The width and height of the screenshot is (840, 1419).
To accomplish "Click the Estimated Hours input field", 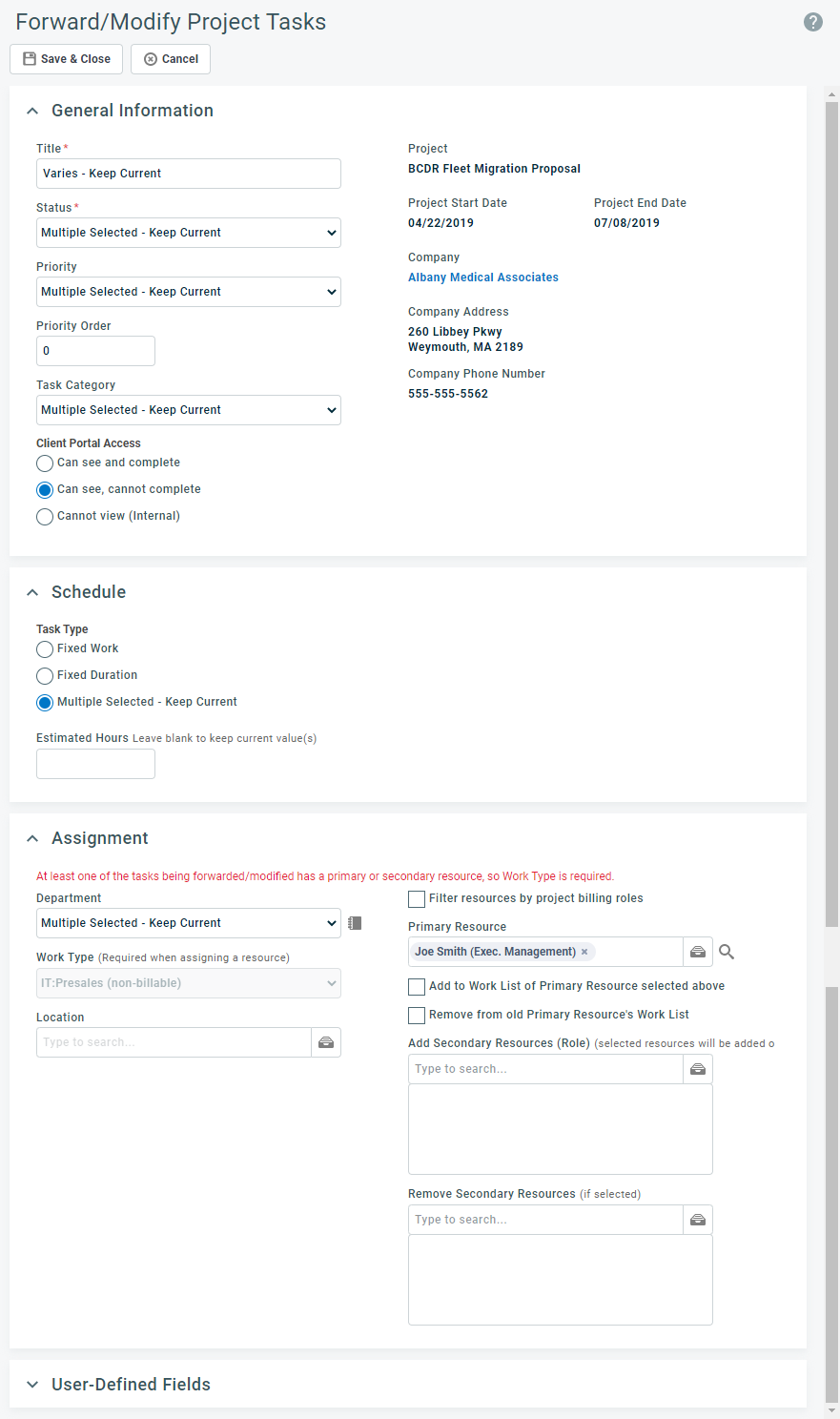I will [x=95, y=764].
